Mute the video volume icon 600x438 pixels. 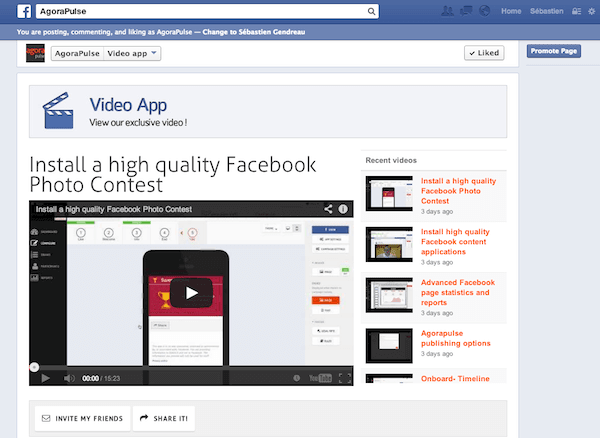click(69, 378)
